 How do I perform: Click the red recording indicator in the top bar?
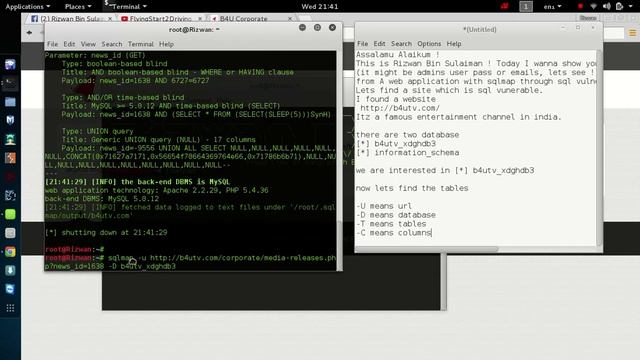coord(580,7)
